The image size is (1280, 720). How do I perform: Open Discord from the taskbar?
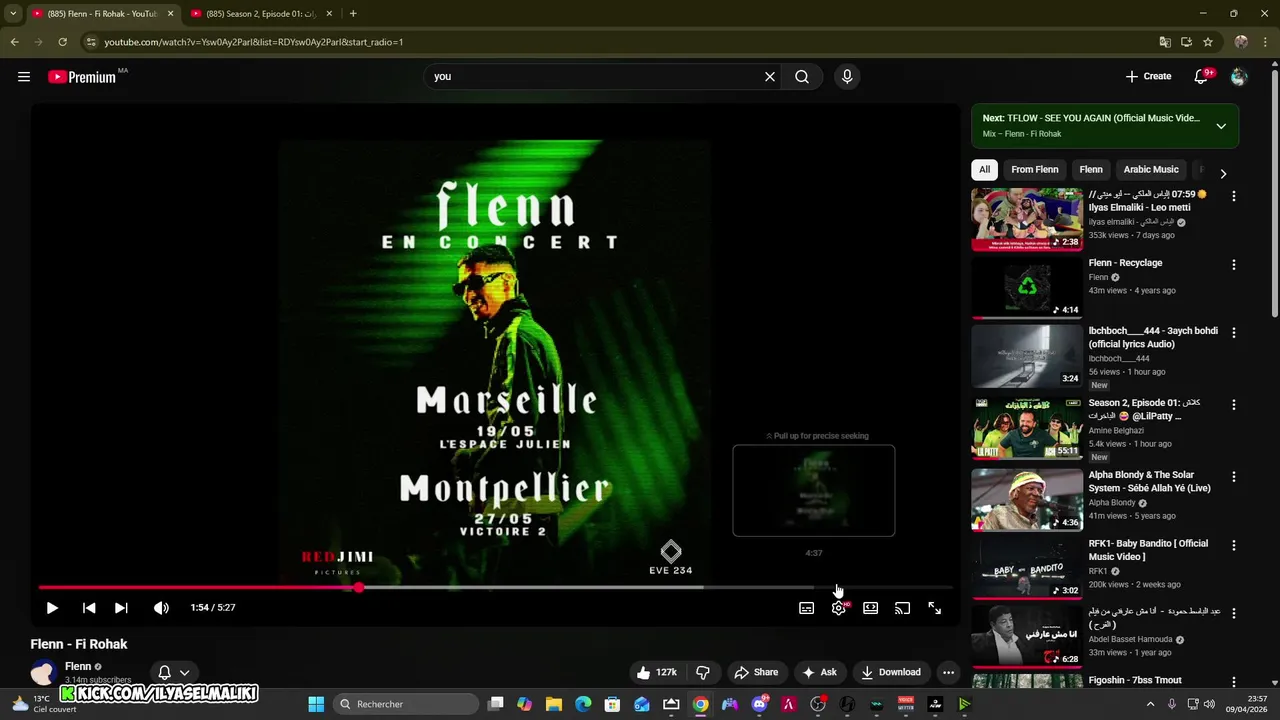pos(759,704)
